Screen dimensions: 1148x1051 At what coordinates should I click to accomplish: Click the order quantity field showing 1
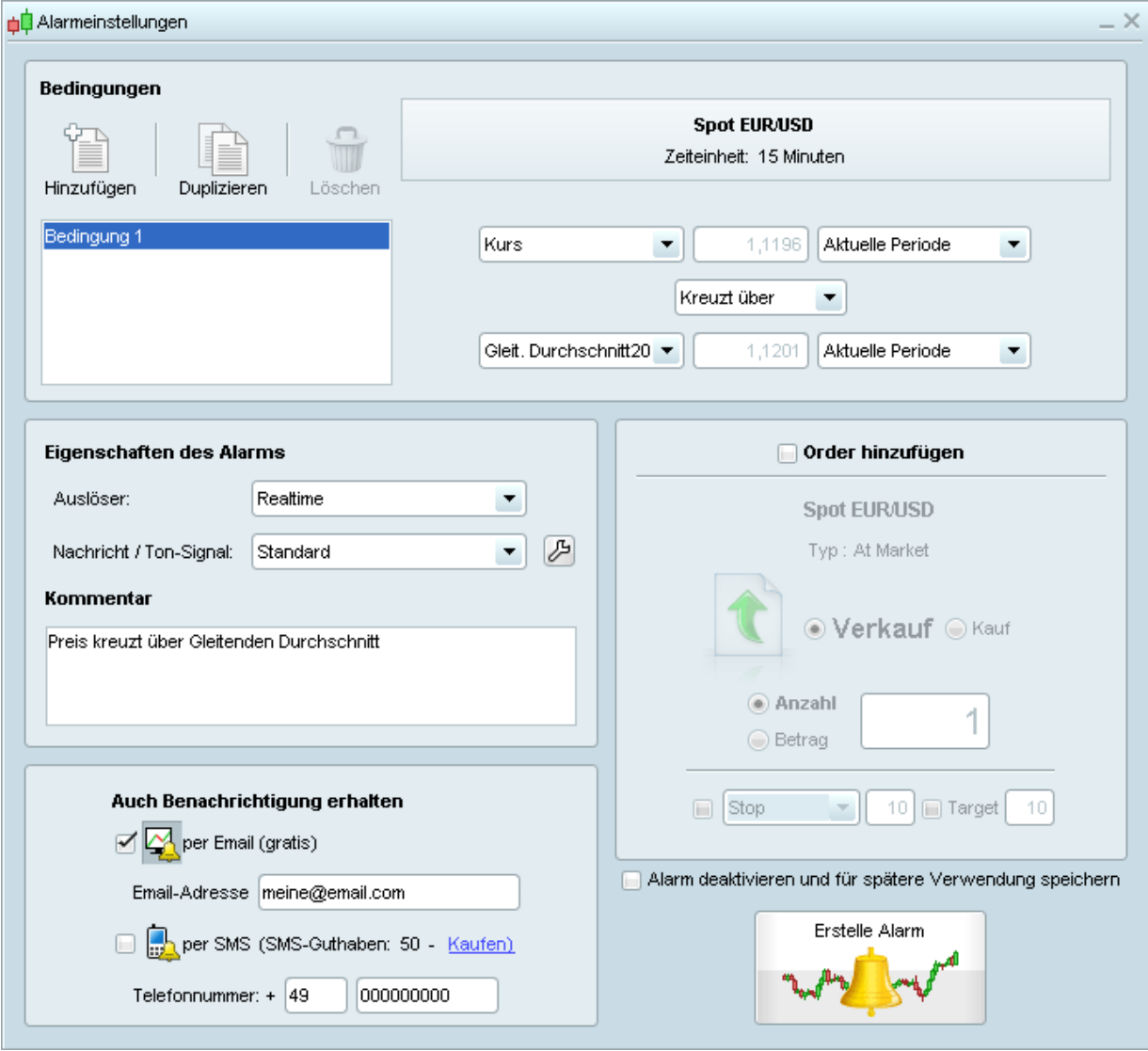pyautogui.click(x=925, y=722)
